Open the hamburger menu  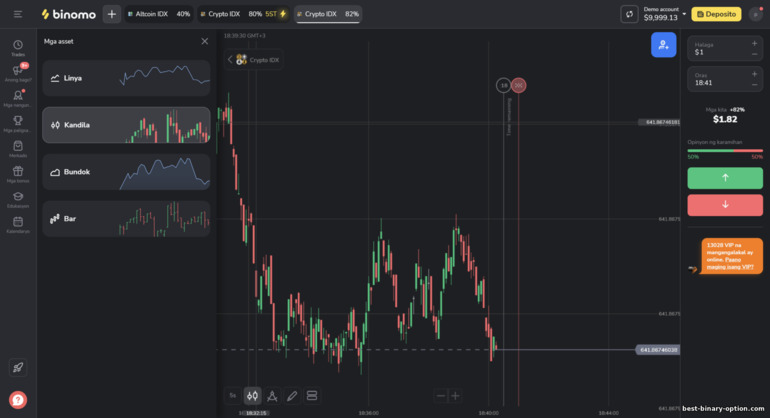point(18,14)
